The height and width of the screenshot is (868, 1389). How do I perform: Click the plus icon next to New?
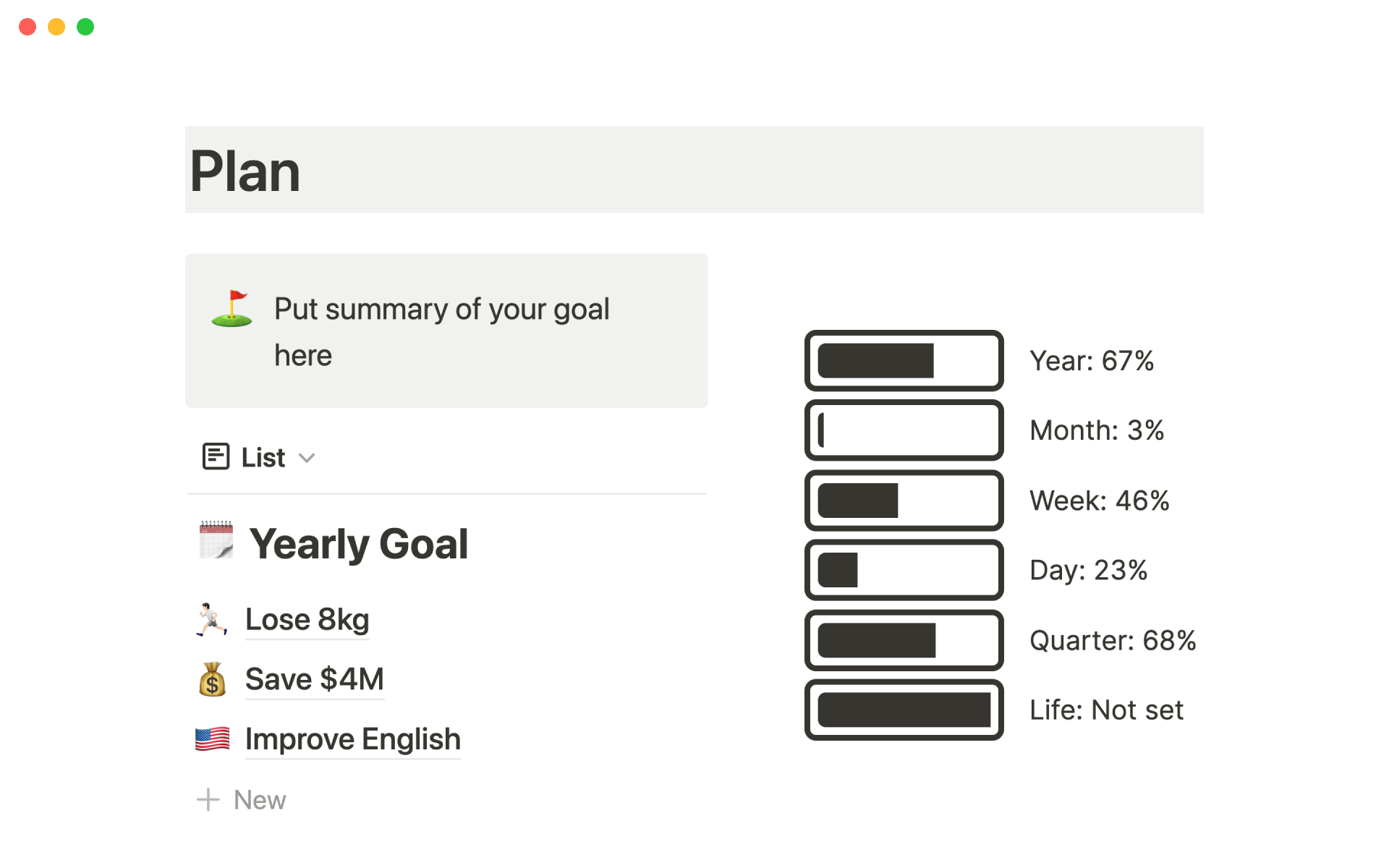click(x=208, y=800)
